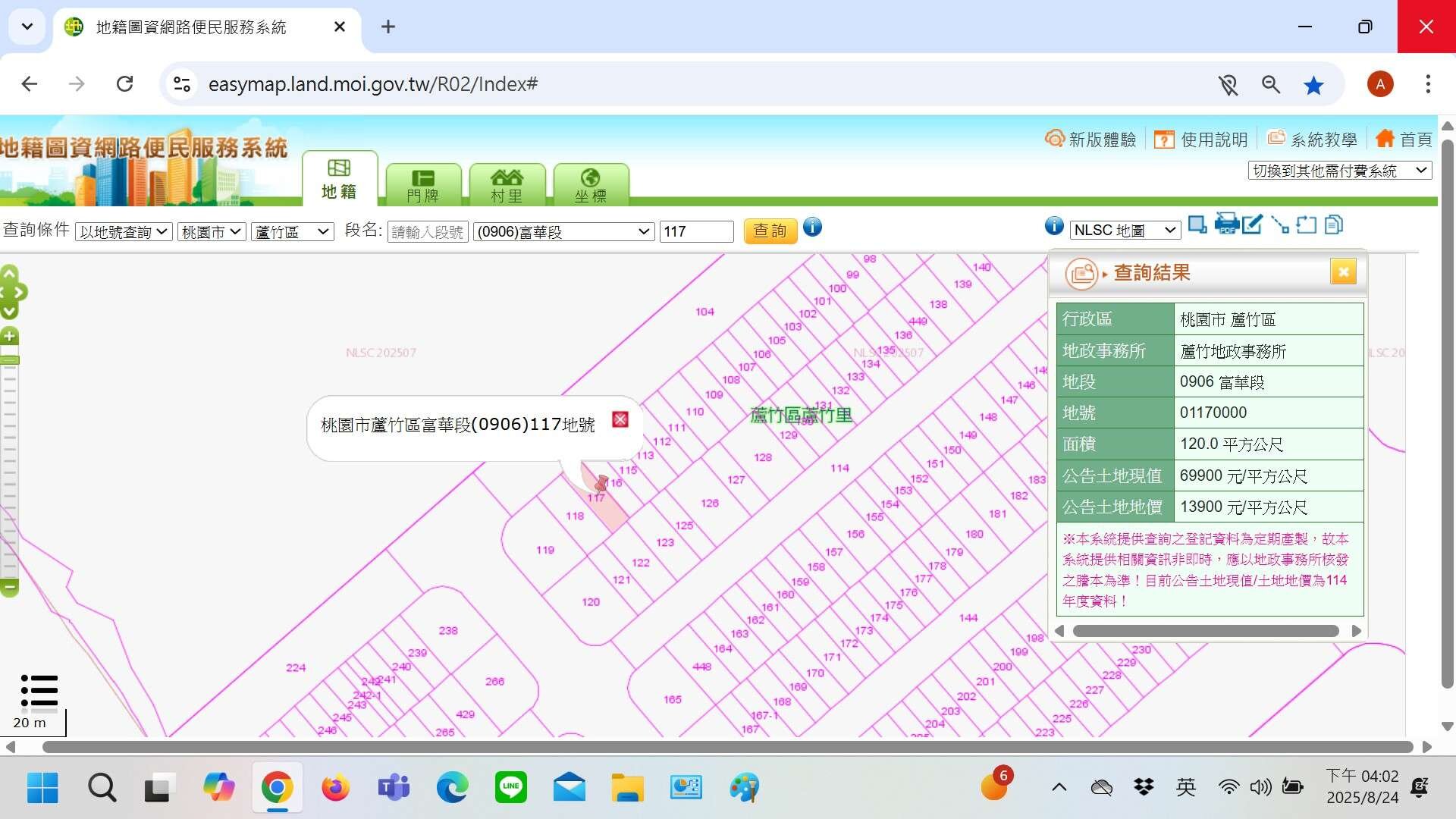The width and height of the screenshot is (1456, 819).
Task: Expand the 蘆竹區 district dropdown
Action: (292, 231)
